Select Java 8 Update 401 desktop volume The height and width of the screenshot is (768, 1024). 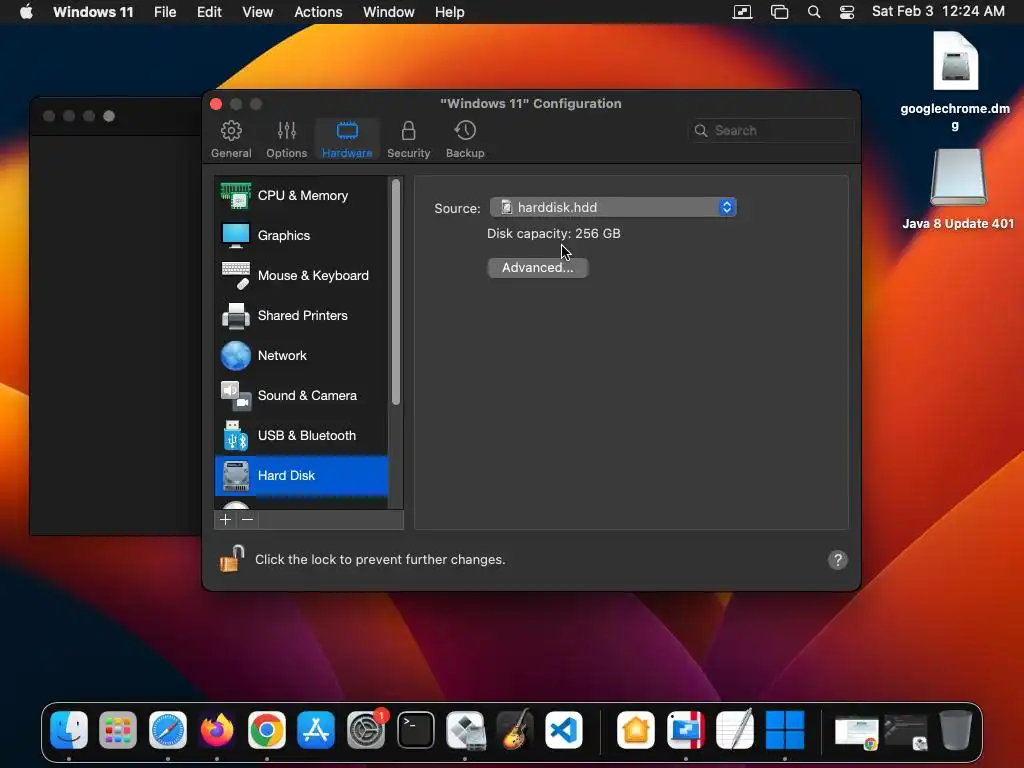tap(958, 189)
